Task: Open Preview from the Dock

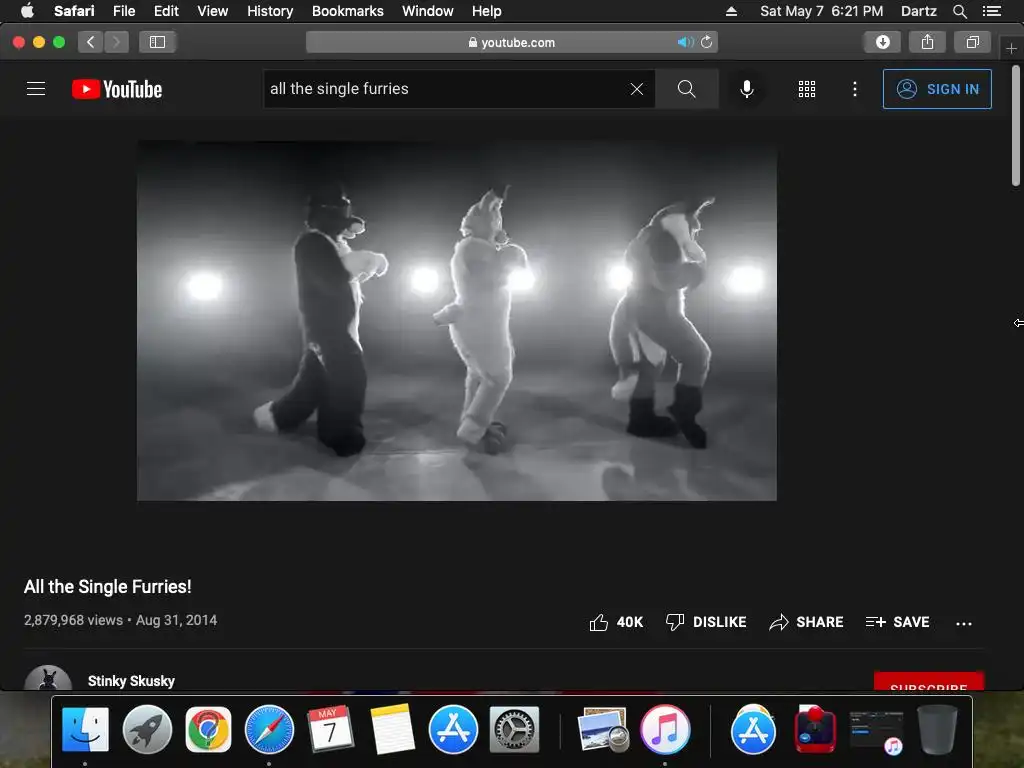Action: (x=603, y=729)
